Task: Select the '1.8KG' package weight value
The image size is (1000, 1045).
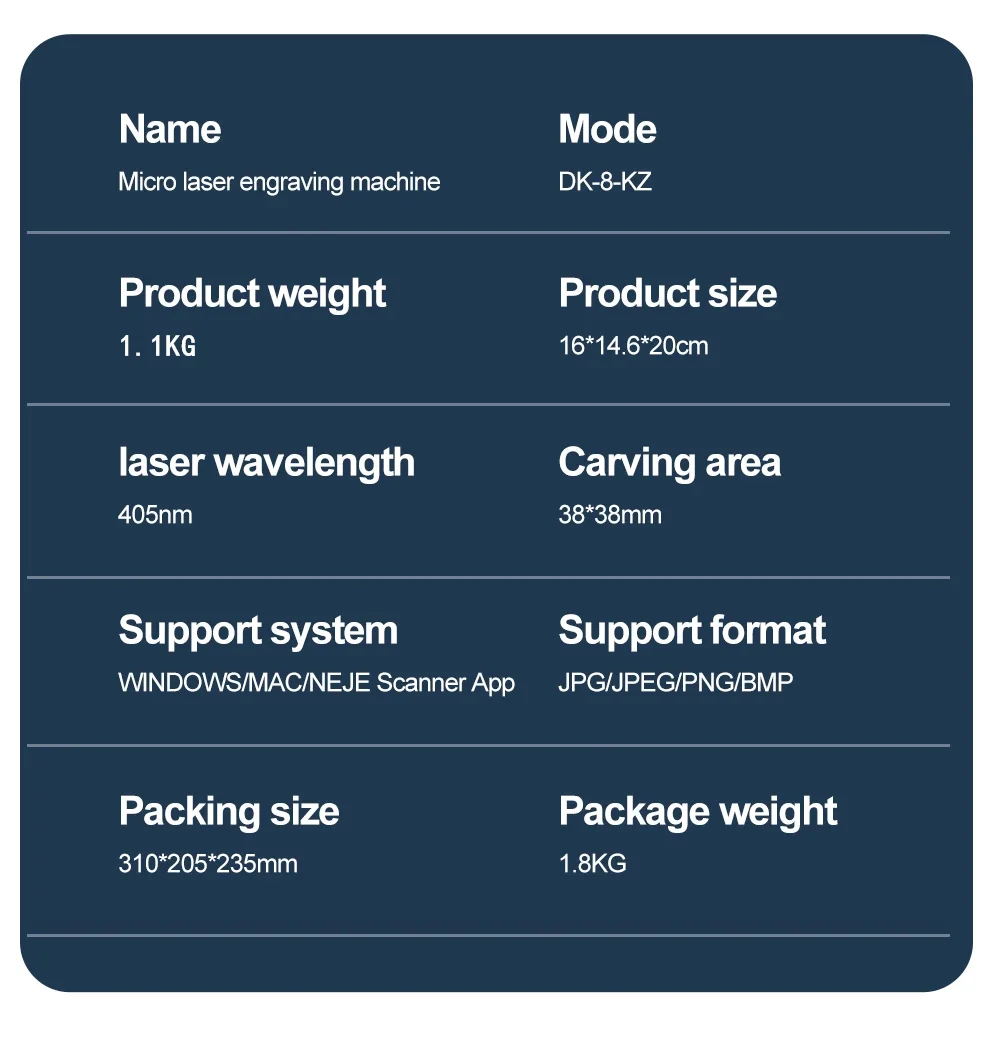Action: coord(593,864)
